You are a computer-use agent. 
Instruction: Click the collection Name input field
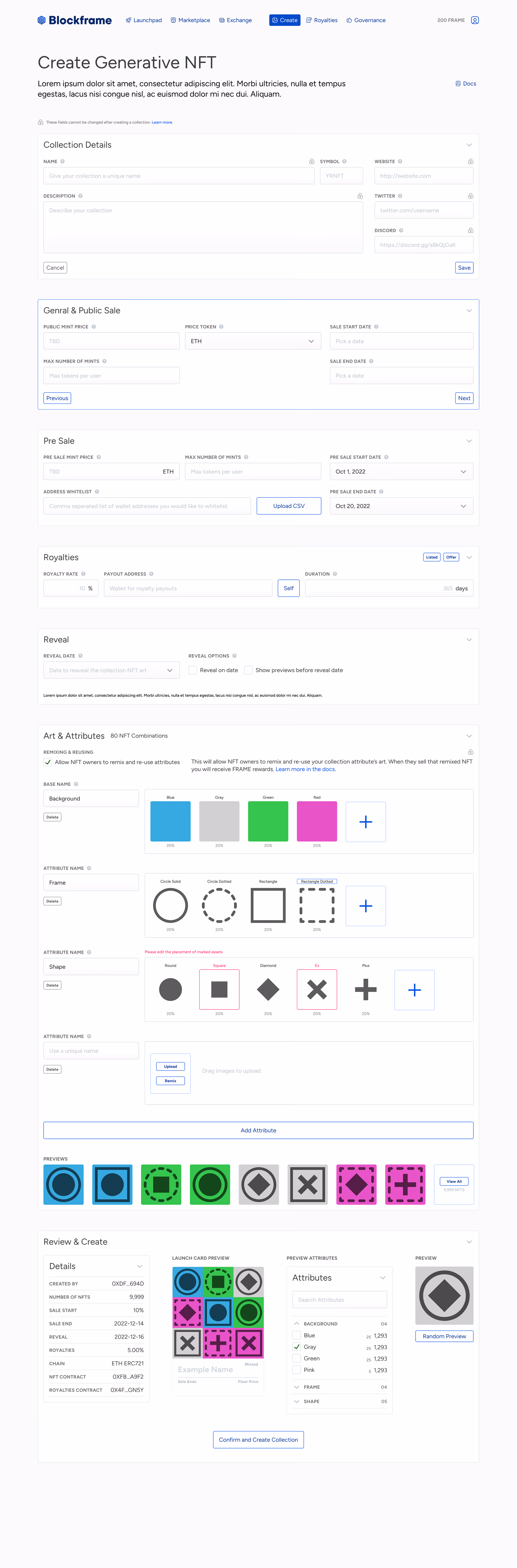[x=179, y=176]
